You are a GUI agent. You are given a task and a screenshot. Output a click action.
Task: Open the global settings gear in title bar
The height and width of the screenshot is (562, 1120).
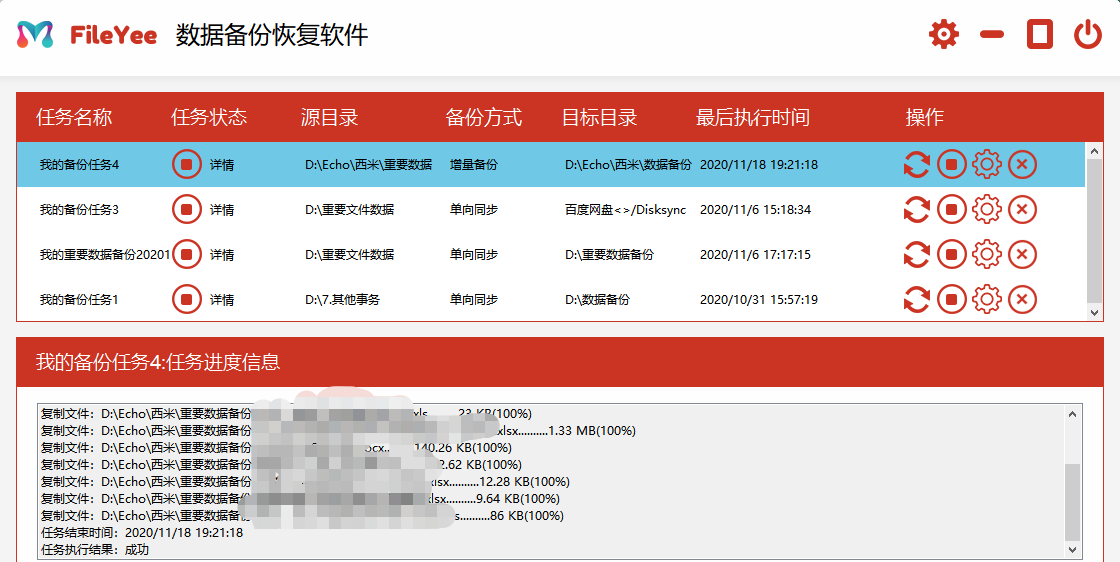pos(943,35)
